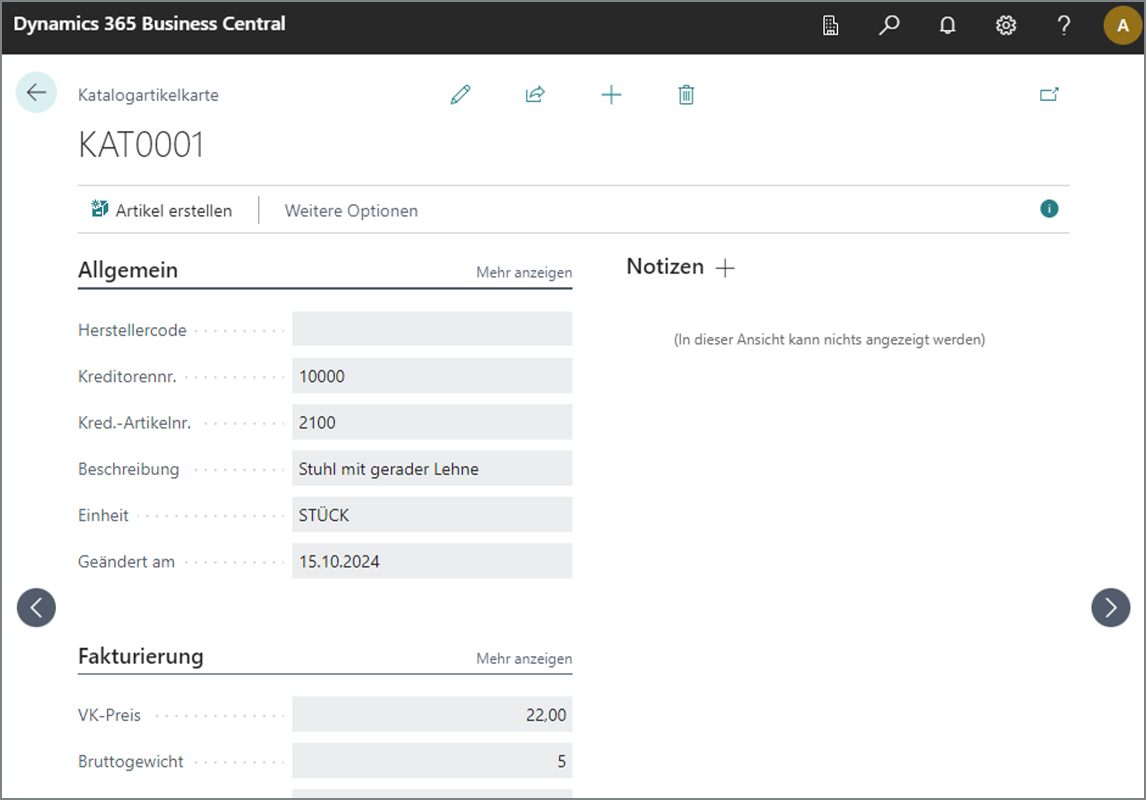This screenshot has width=1146, height=800.
Task: Click the VK-Preis field showing 22,00
Action: pos(432,715)
